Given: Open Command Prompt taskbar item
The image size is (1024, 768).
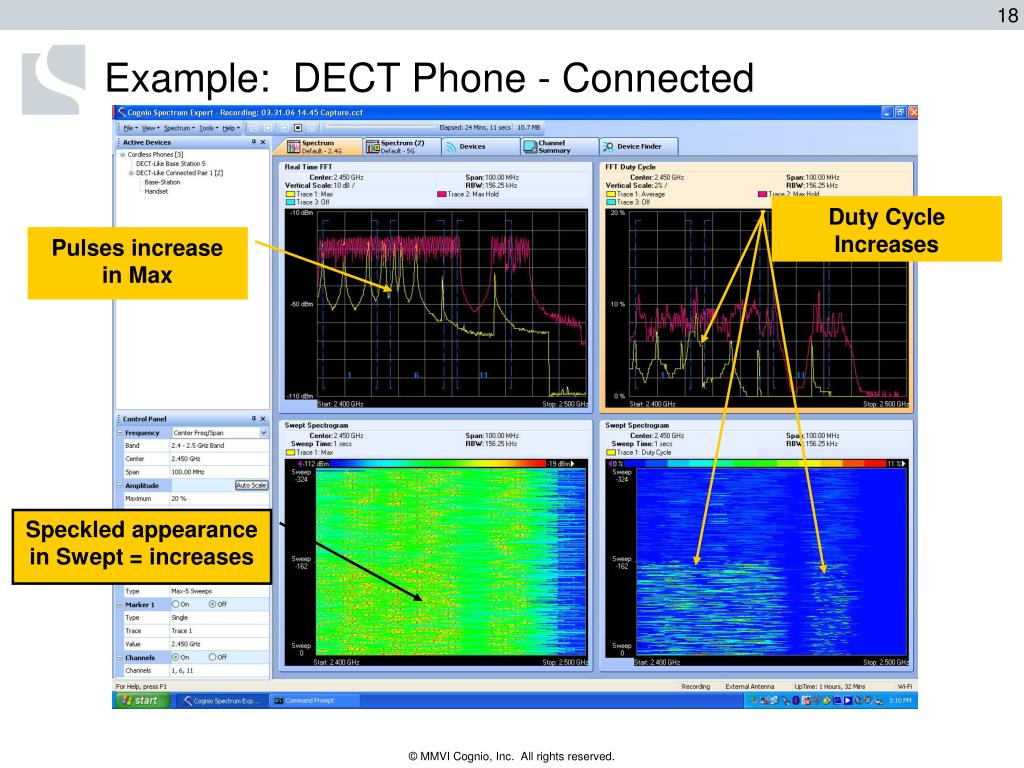Looking at the screenshot, I should [x=313, y=700].
